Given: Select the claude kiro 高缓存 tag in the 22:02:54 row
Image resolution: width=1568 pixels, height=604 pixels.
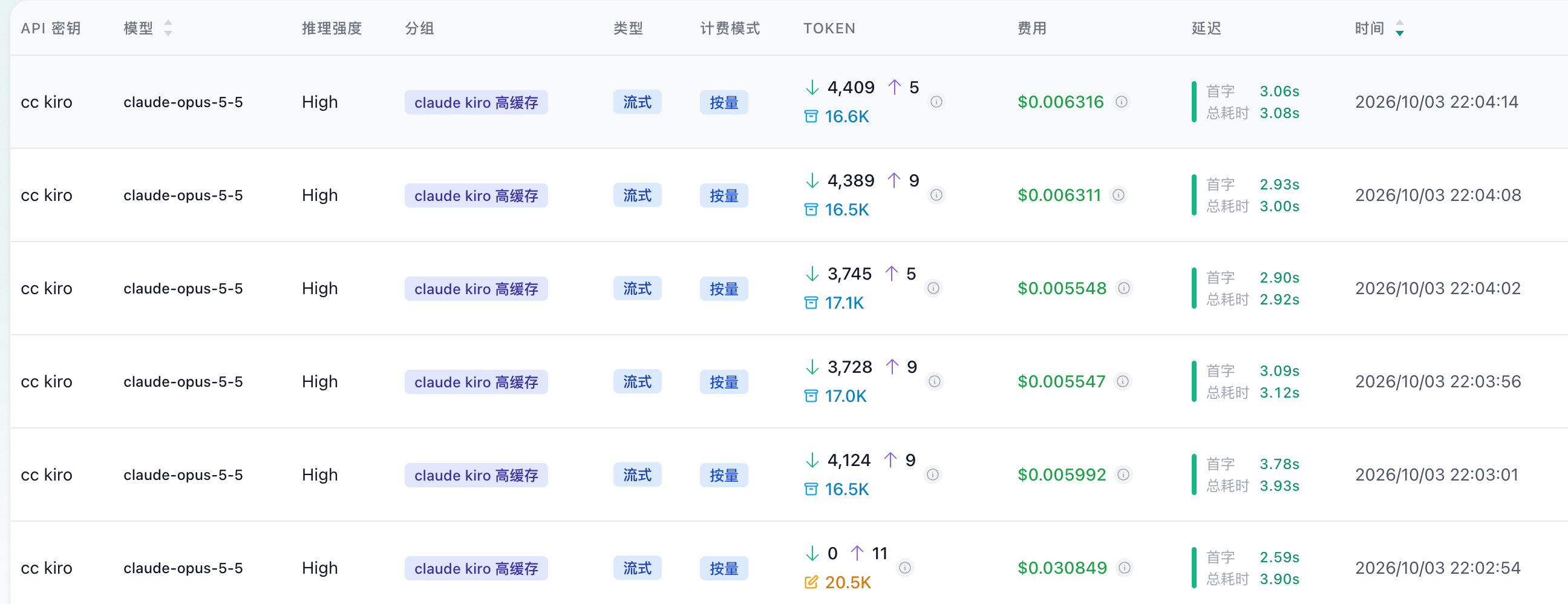Looking at the screenshot, I should pyautogui.click(x=476, y=568).
